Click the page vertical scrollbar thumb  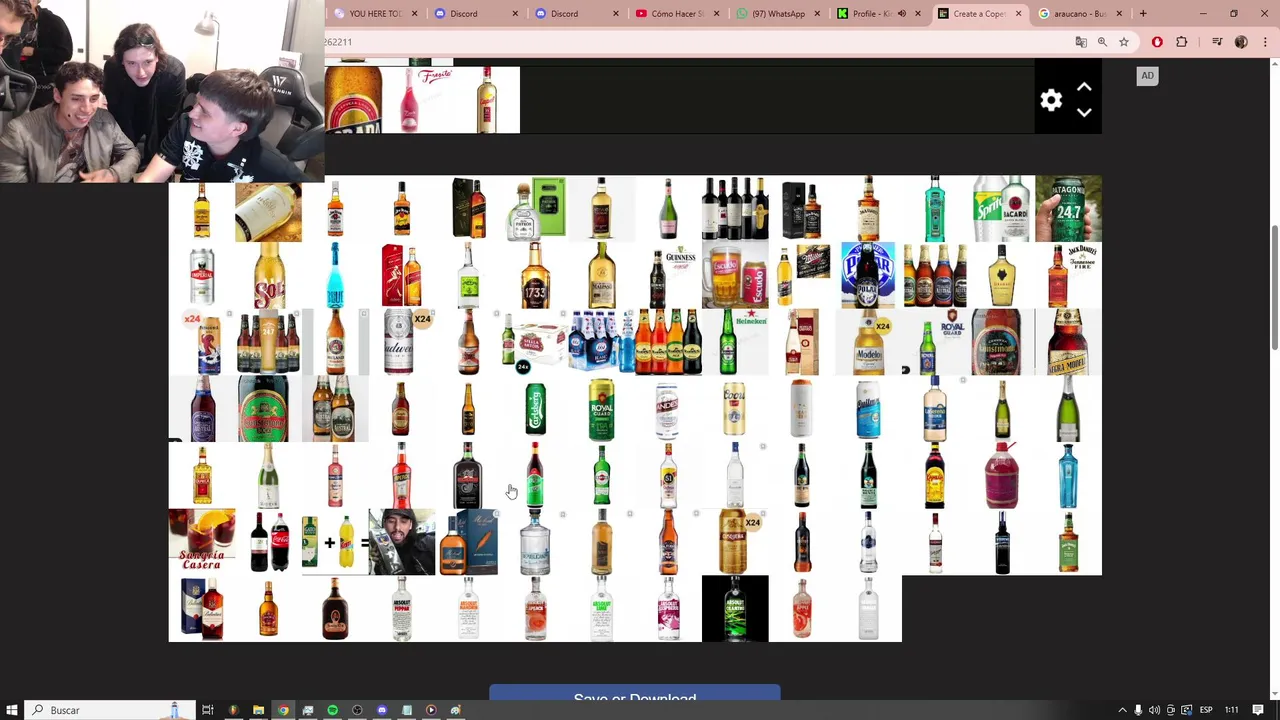coord(1274,288)
